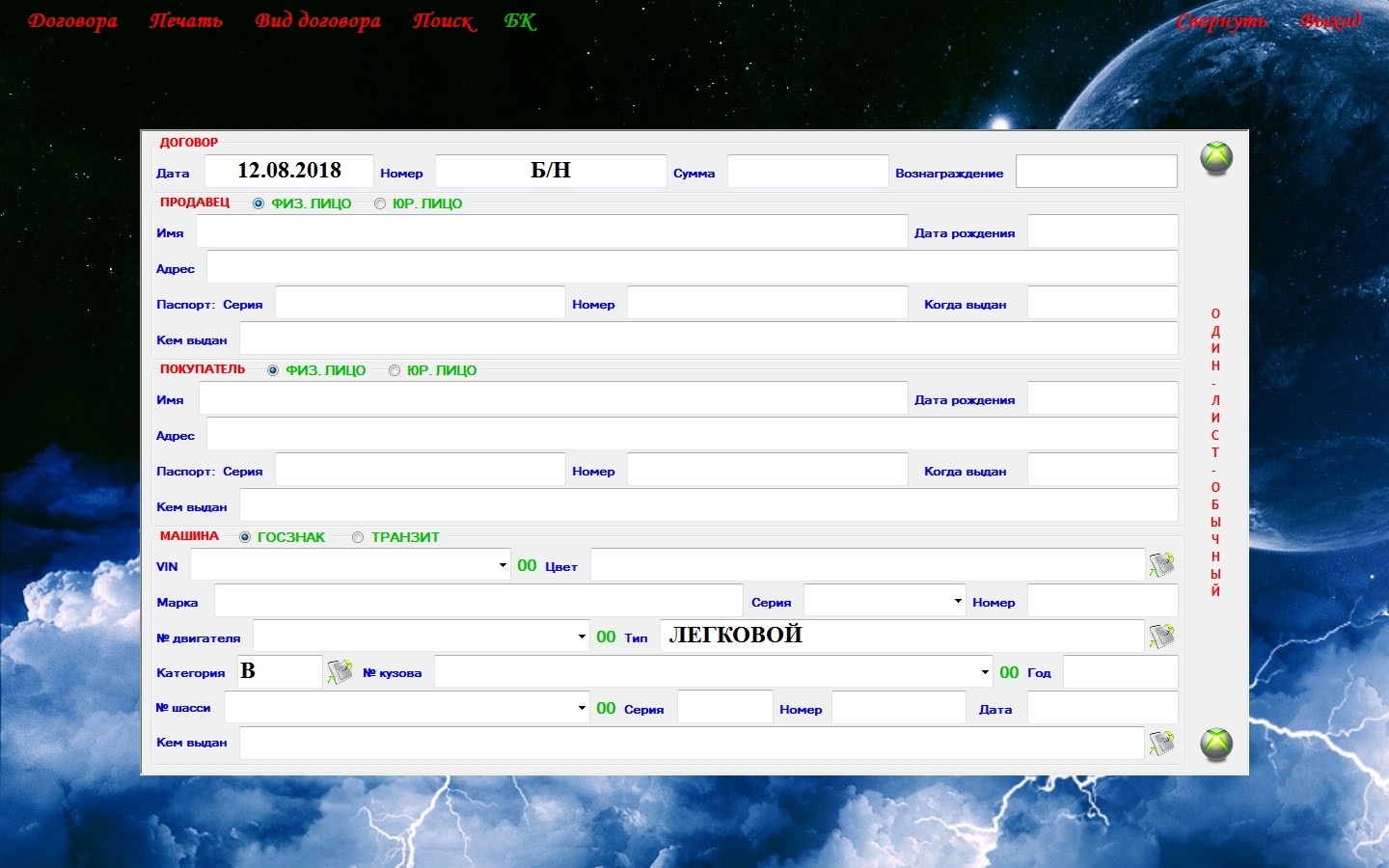Click the notepad icon next to Категория

[x=340, y=671]
